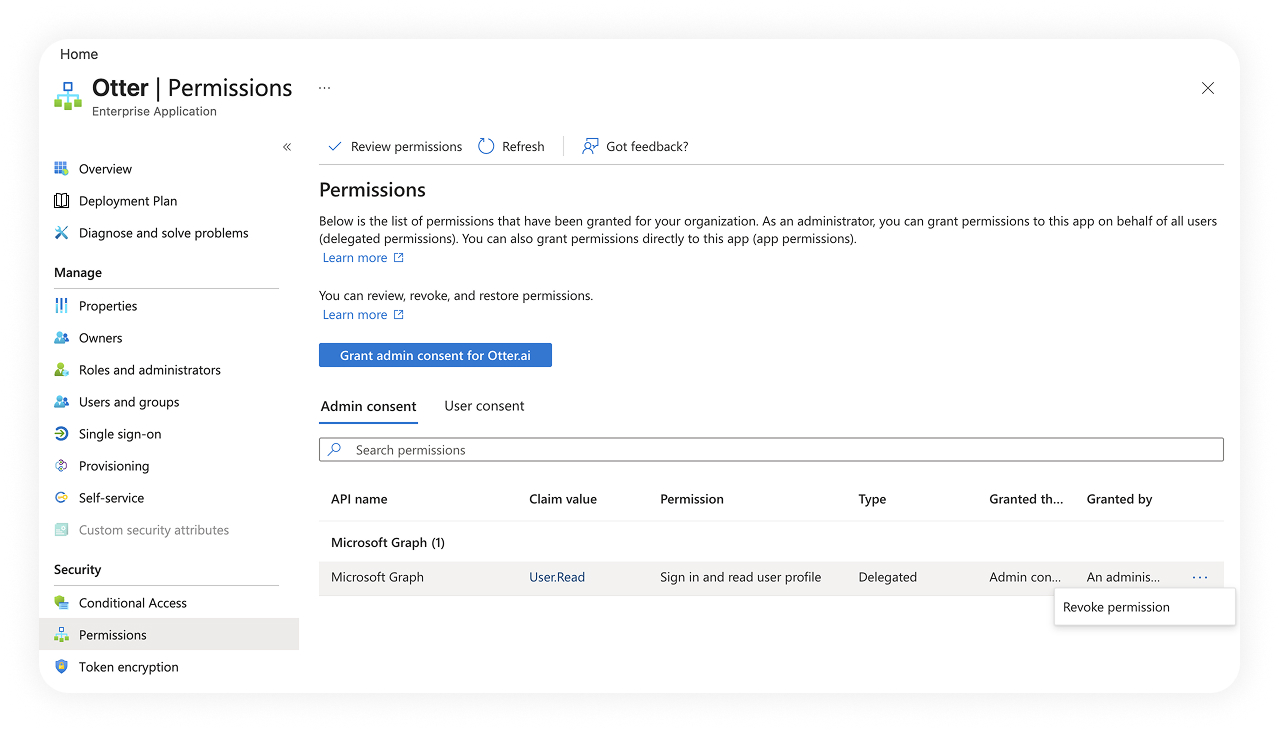Click the Overview icon in sidebar
The width and height of the screenshot is (1279, 732).
pyautogui.click(x=62, y=169)
